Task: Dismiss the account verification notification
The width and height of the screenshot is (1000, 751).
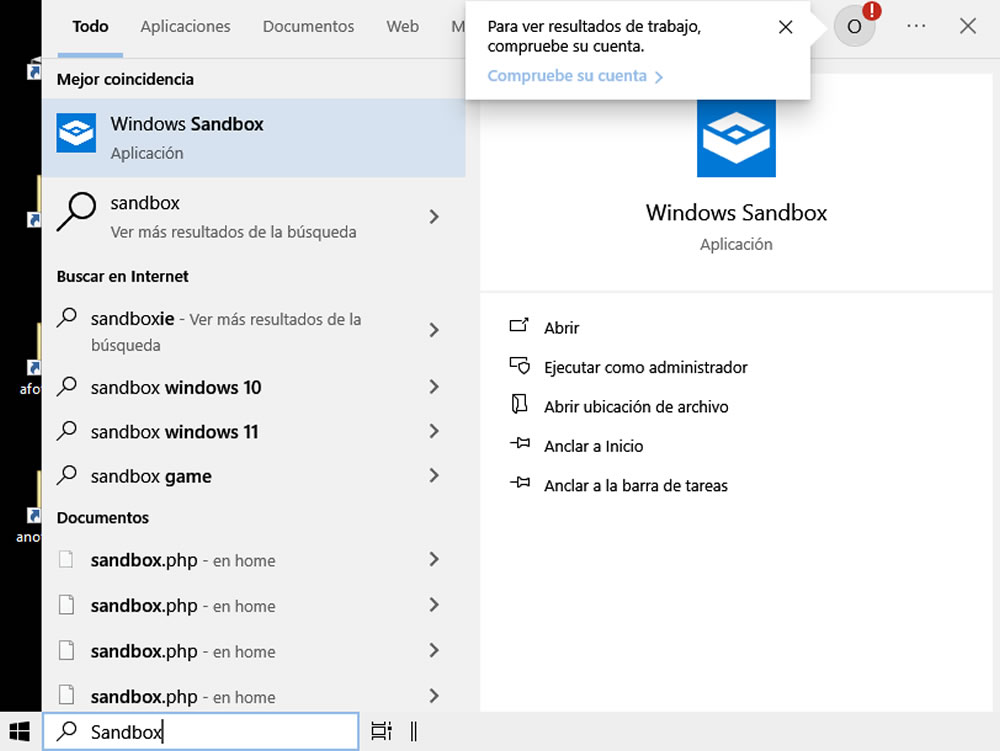Action: tap(786, 27)
